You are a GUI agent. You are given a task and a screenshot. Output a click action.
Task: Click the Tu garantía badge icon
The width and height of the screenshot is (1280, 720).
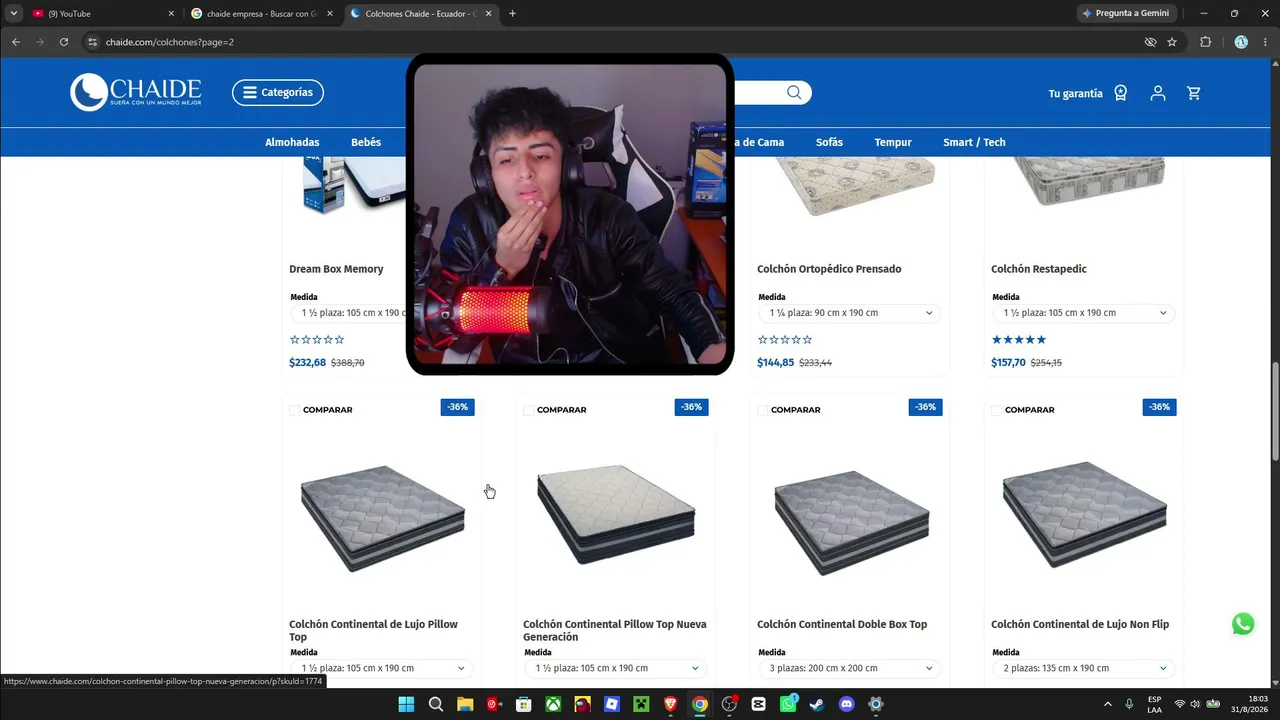[1121, 93]
